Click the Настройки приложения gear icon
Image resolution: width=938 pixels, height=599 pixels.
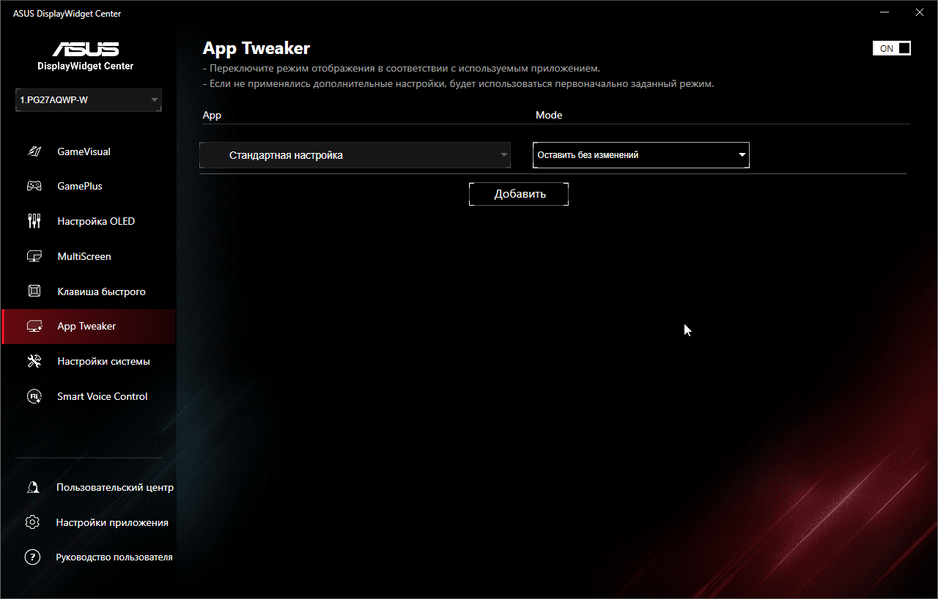[32, 522]
